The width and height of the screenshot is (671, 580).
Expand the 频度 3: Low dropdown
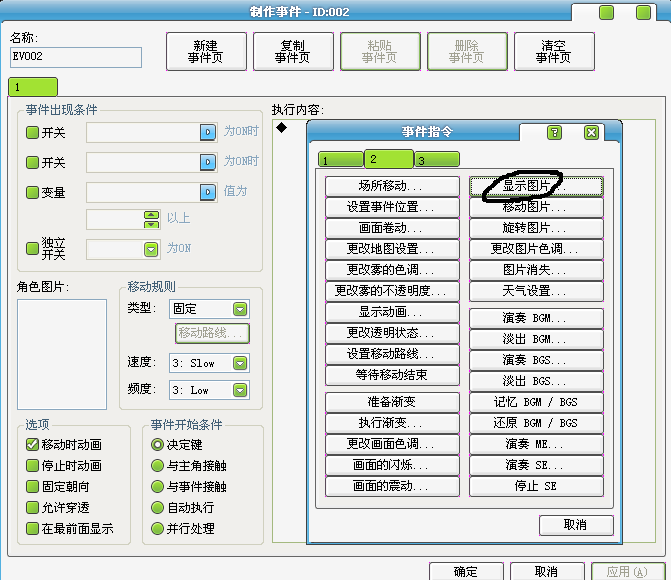click(240, 390)
